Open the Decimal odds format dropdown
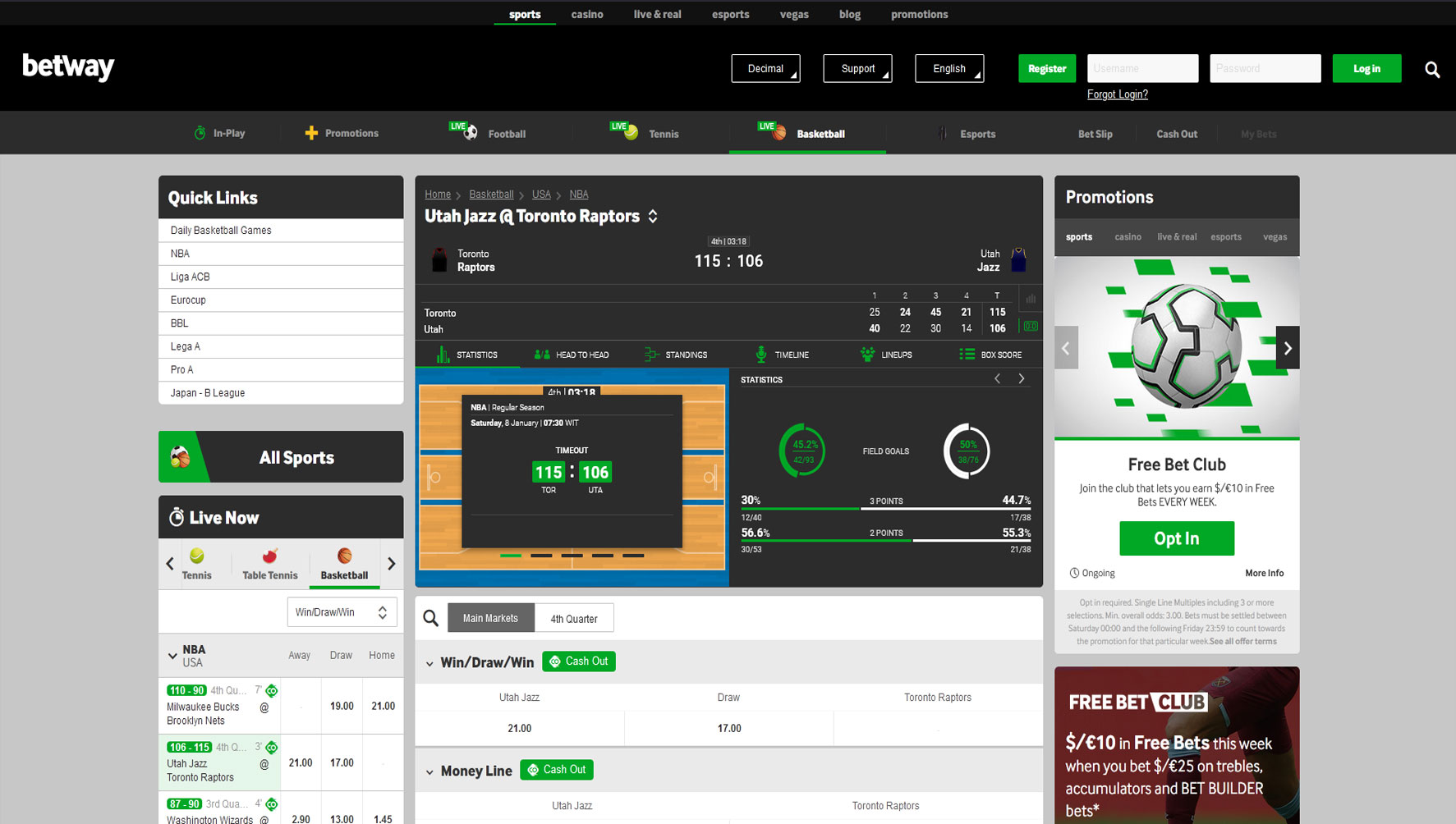Image resolution: width=1456 pixels, height=824 pixels. coord(765,68)
